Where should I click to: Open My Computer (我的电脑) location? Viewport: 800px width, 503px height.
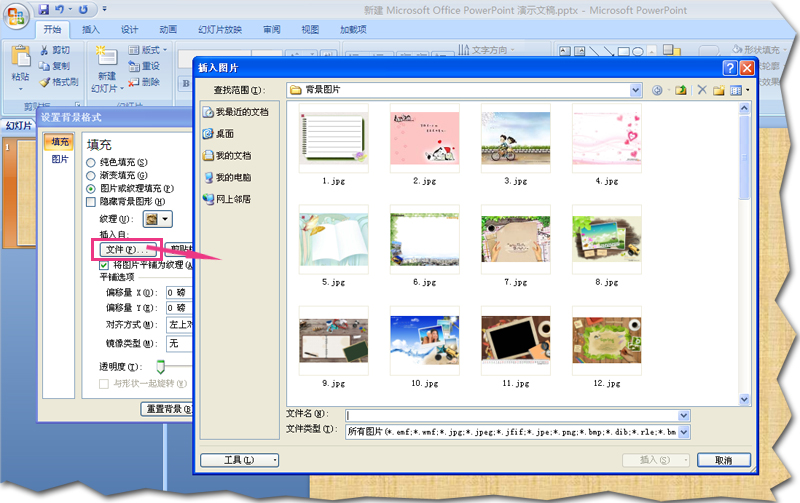pos(227,178)
